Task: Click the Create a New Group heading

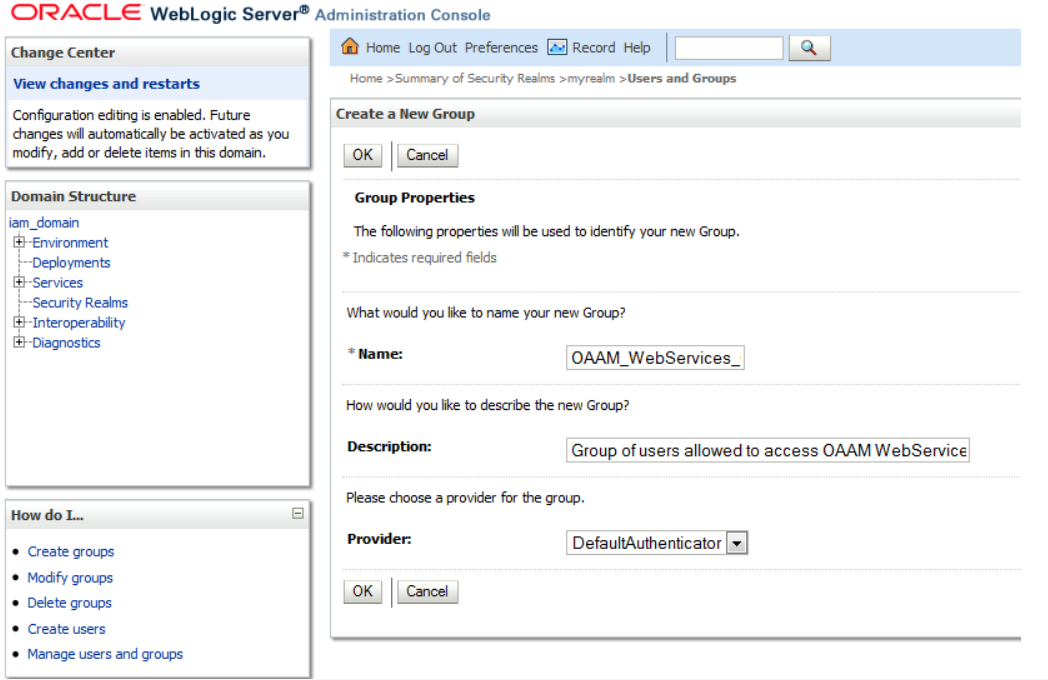Action: coord(405,114)
